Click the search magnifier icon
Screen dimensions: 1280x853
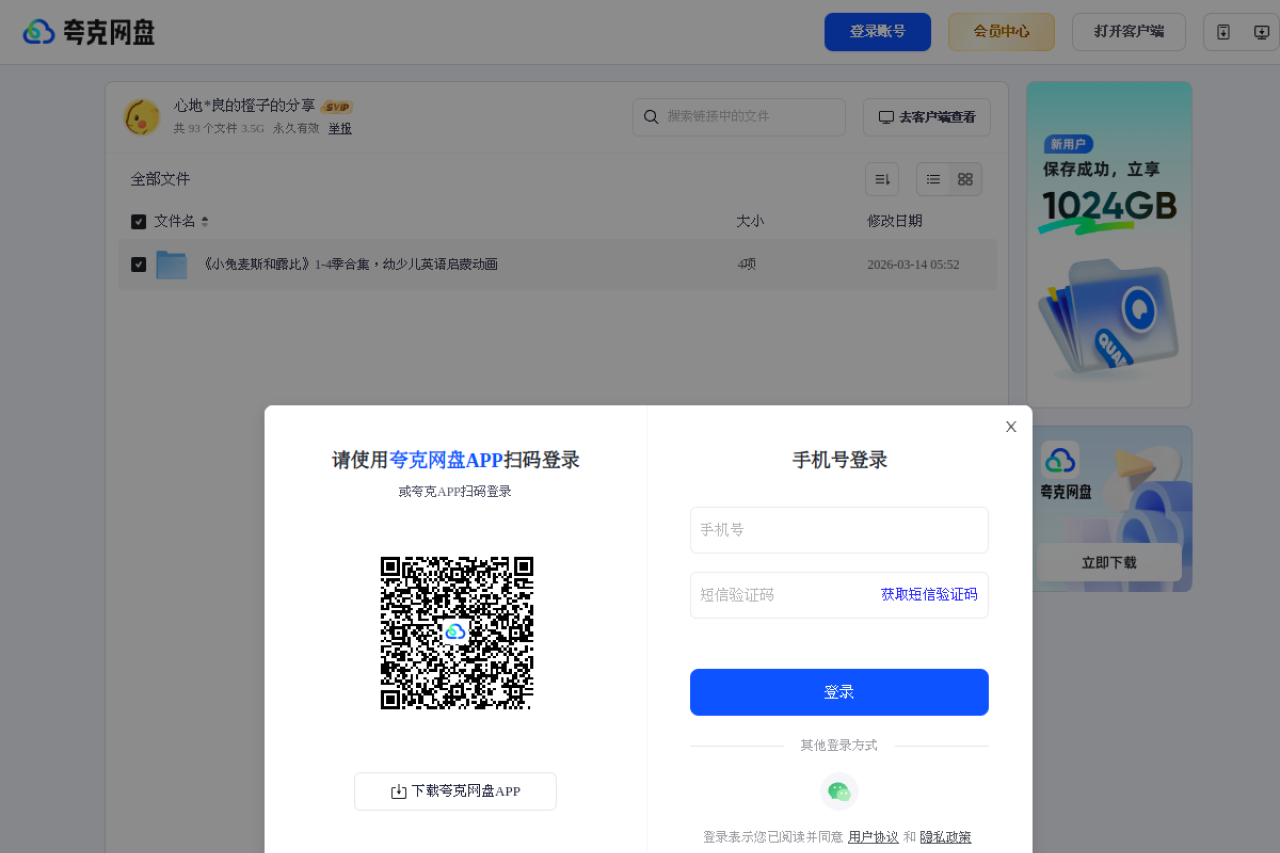pos(651,117)
